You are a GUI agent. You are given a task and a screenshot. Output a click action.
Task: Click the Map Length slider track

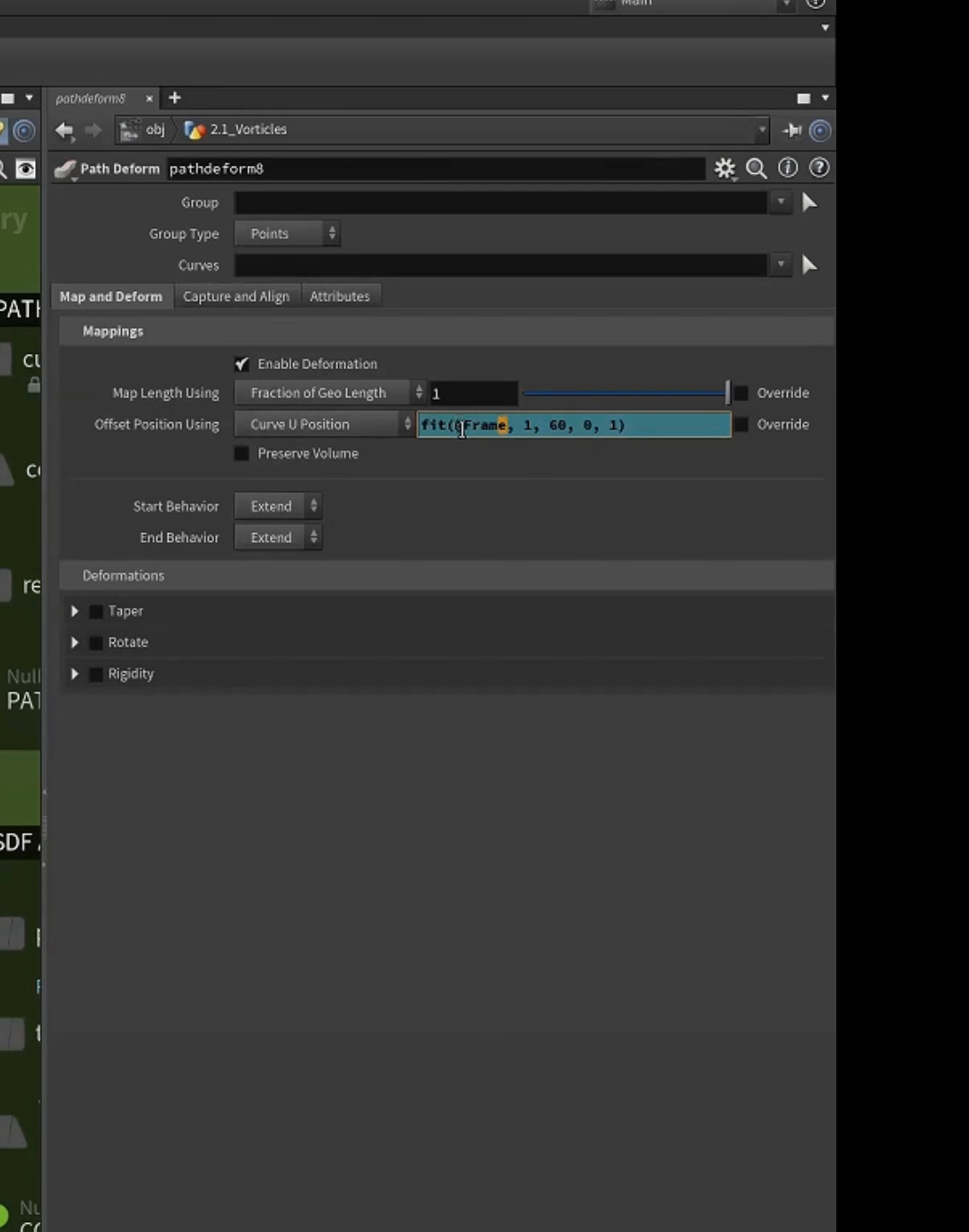(626, 392)
